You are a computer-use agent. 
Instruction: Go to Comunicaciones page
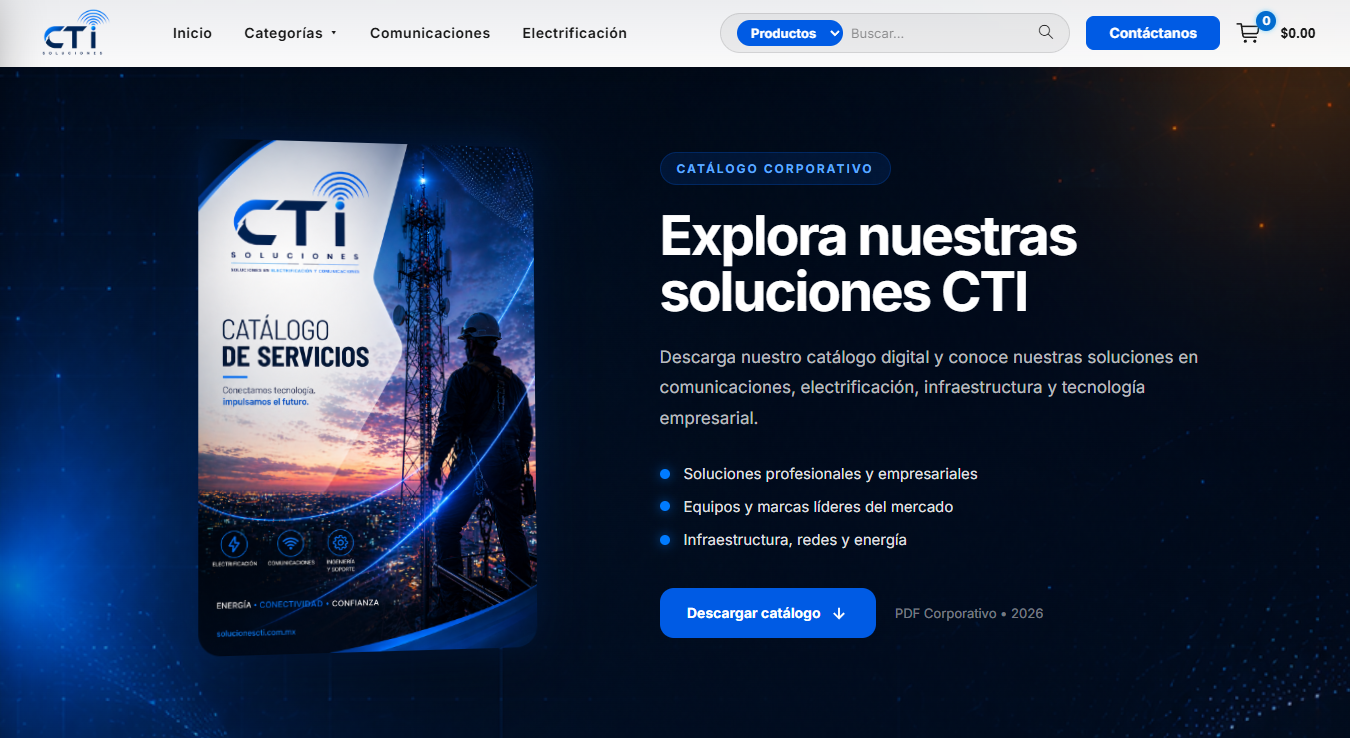click(x=430, y=33)
